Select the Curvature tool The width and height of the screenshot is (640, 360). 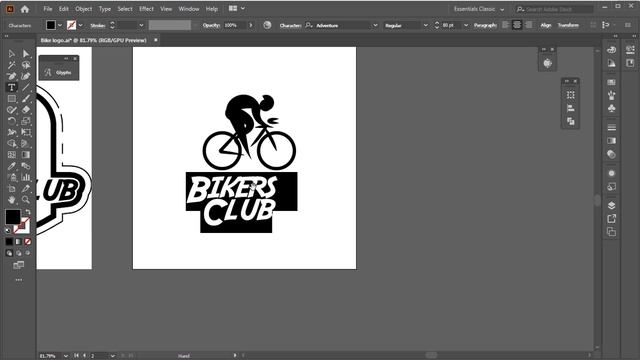[26, 76]
